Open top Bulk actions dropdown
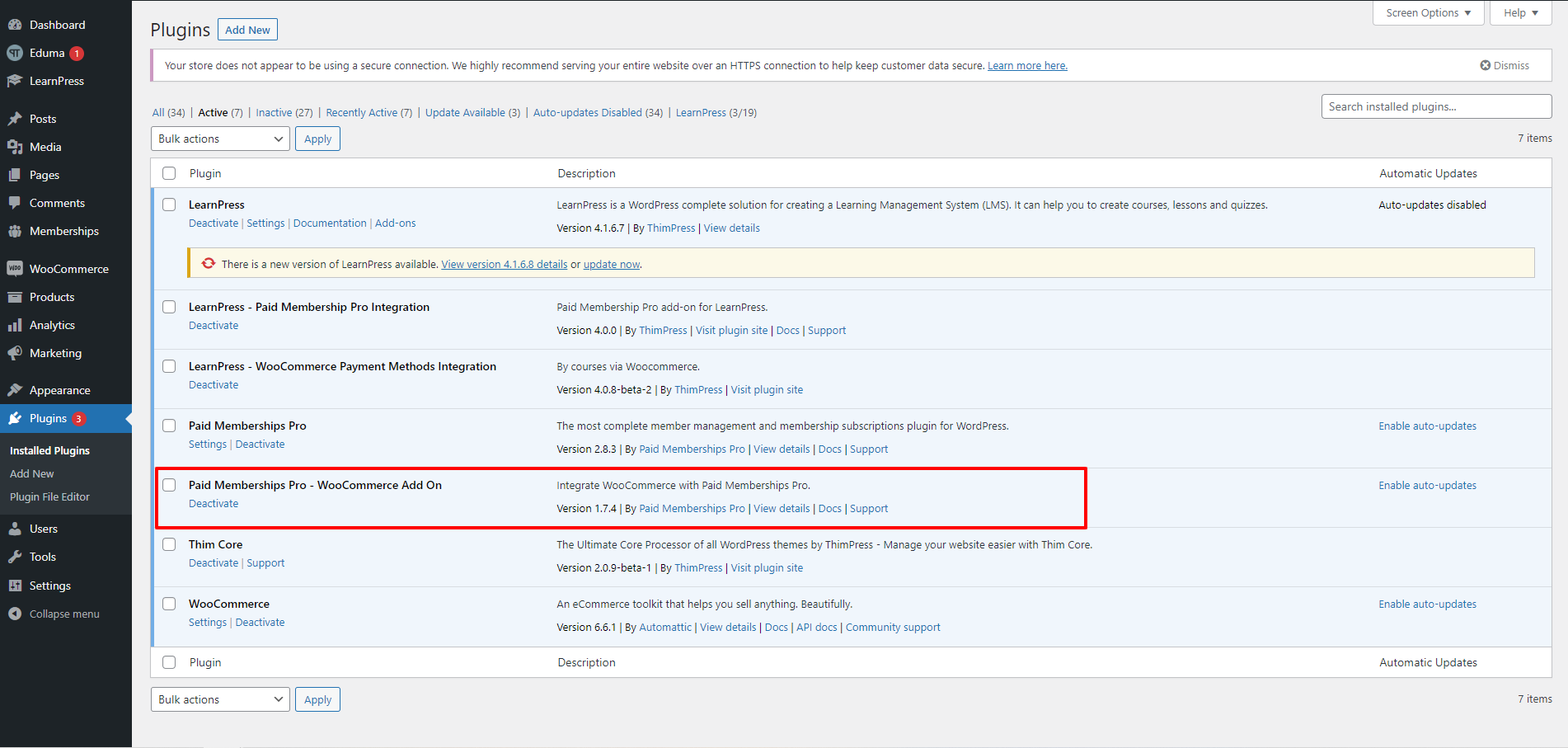This screenshot has width=1568, height=748. point(220,139)
